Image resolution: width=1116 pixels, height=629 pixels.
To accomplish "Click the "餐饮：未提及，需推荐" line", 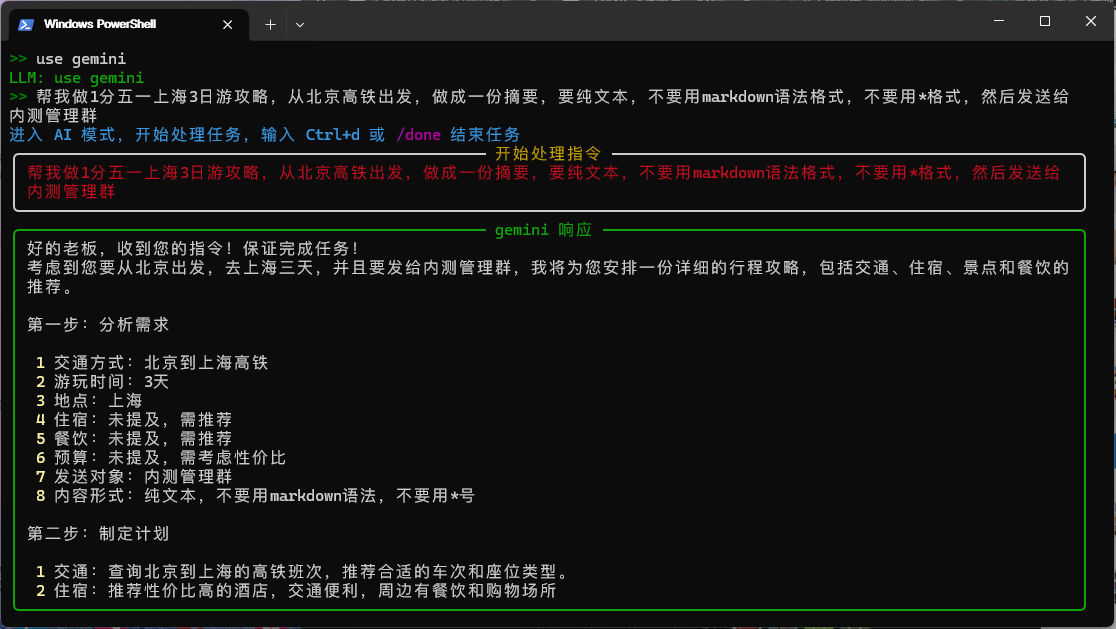I will coord(134,439).
